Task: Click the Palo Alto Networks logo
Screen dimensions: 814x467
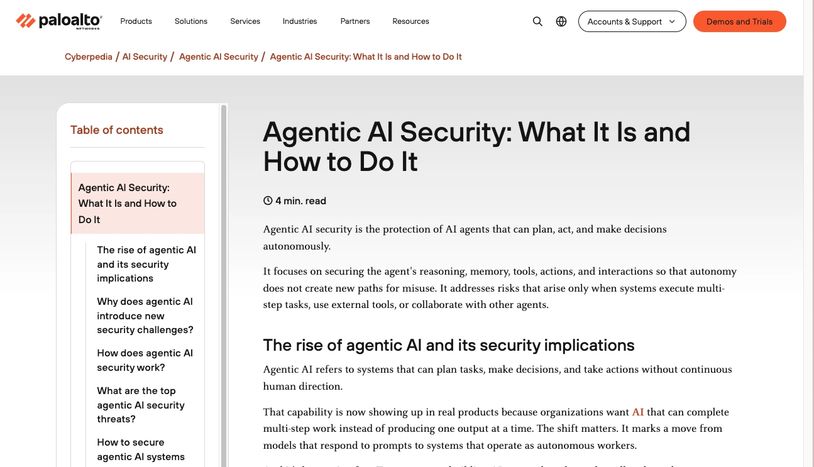Action: tap(59, 21)
